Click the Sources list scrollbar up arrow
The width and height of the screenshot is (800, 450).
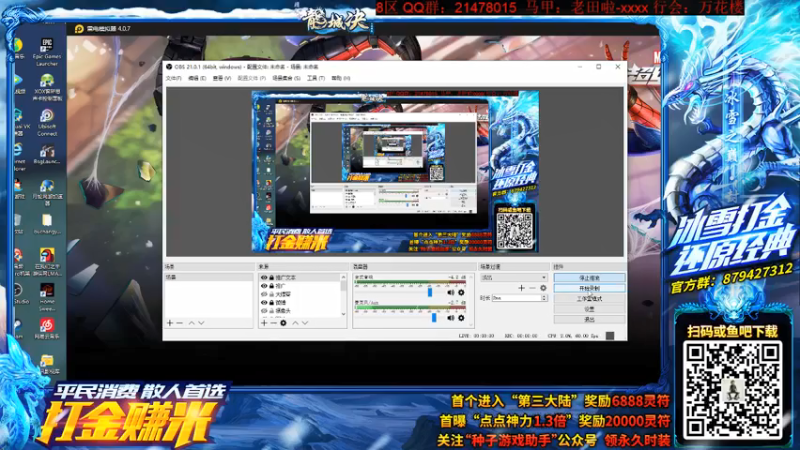343,277
